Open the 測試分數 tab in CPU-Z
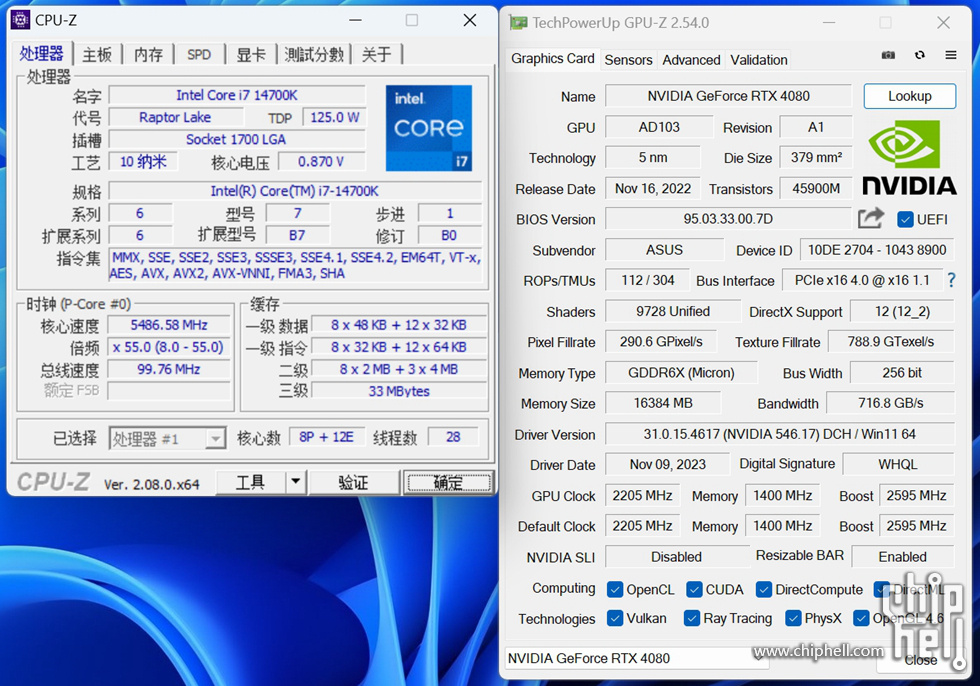This screenshot has height=686, width=980. point(314,55)
